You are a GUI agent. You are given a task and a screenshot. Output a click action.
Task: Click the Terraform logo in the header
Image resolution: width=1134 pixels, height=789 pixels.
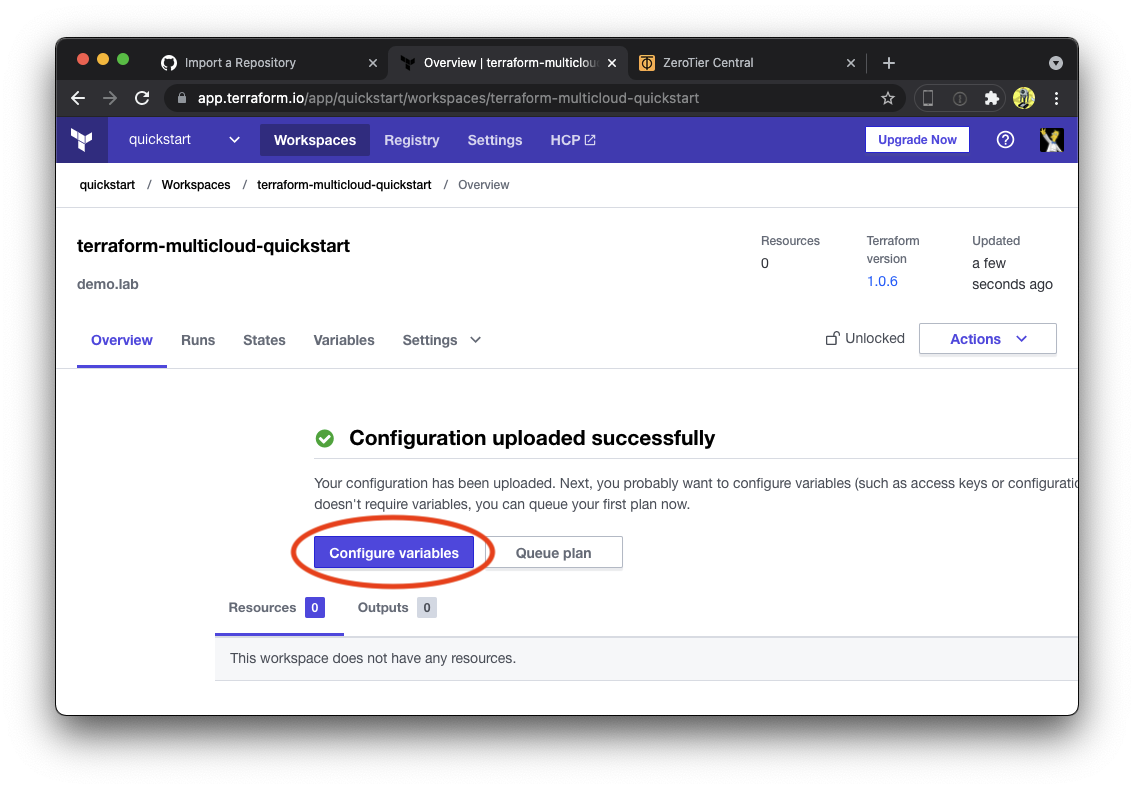pyautogui.click(x=82, y=140)
